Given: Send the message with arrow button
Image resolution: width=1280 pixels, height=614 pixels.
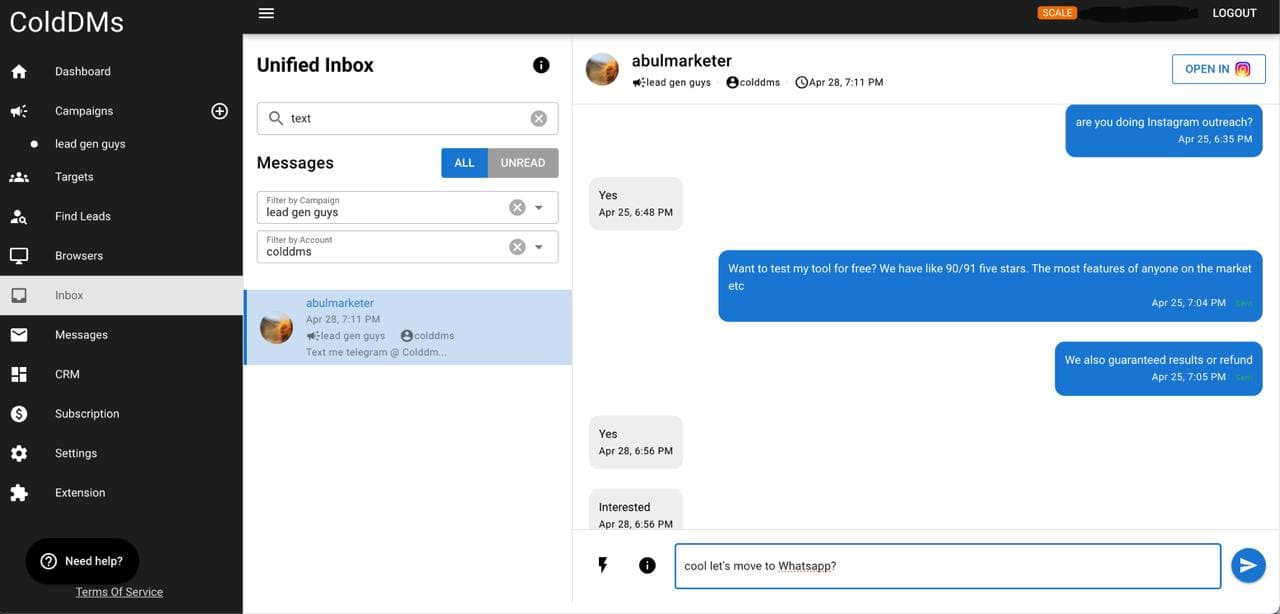Looking at the screenshot, I should coord(1248,565).
